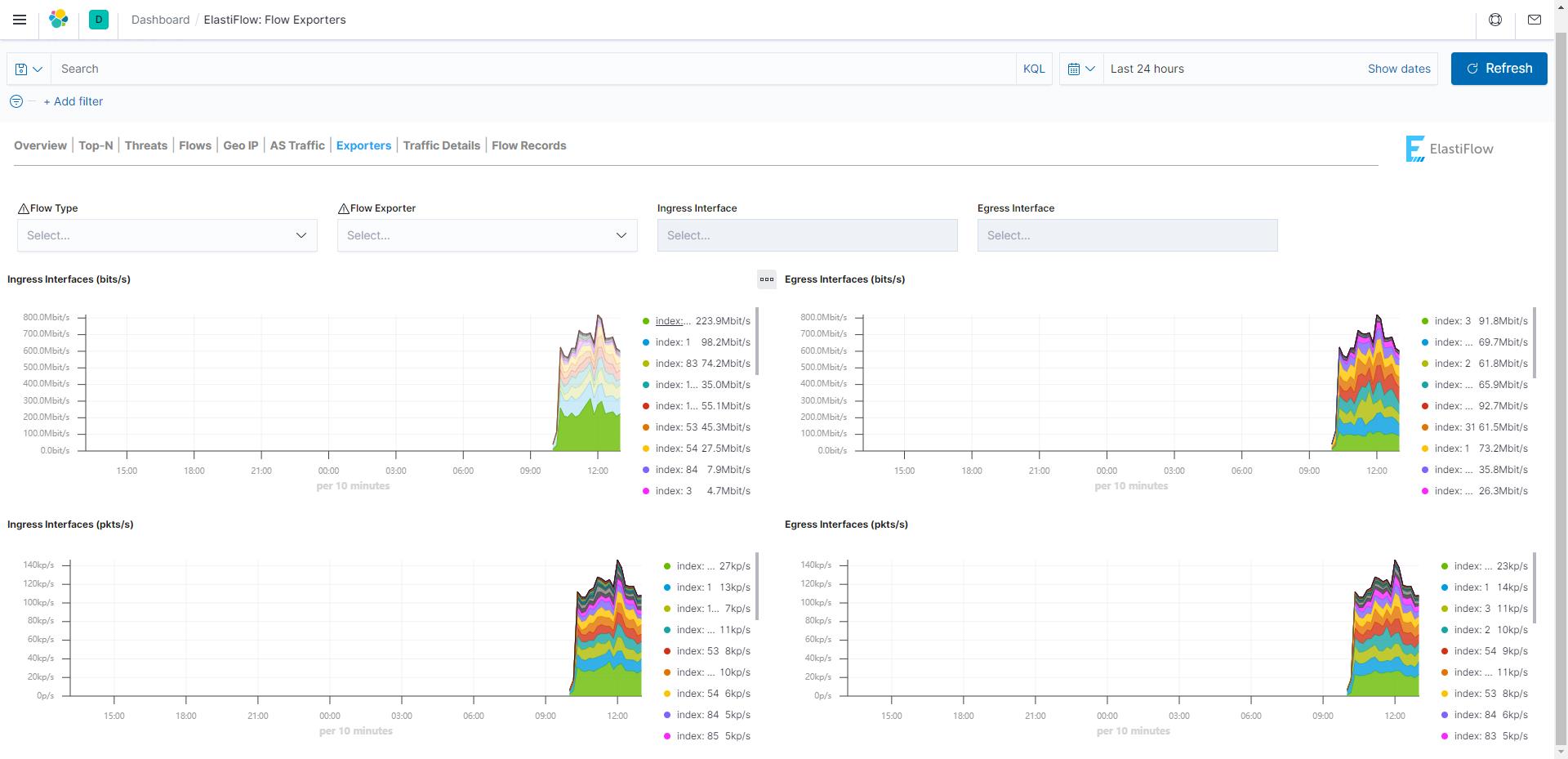Open the main navigation hamburger menu
Screen dimensions: 1568x759
(20, 20)
